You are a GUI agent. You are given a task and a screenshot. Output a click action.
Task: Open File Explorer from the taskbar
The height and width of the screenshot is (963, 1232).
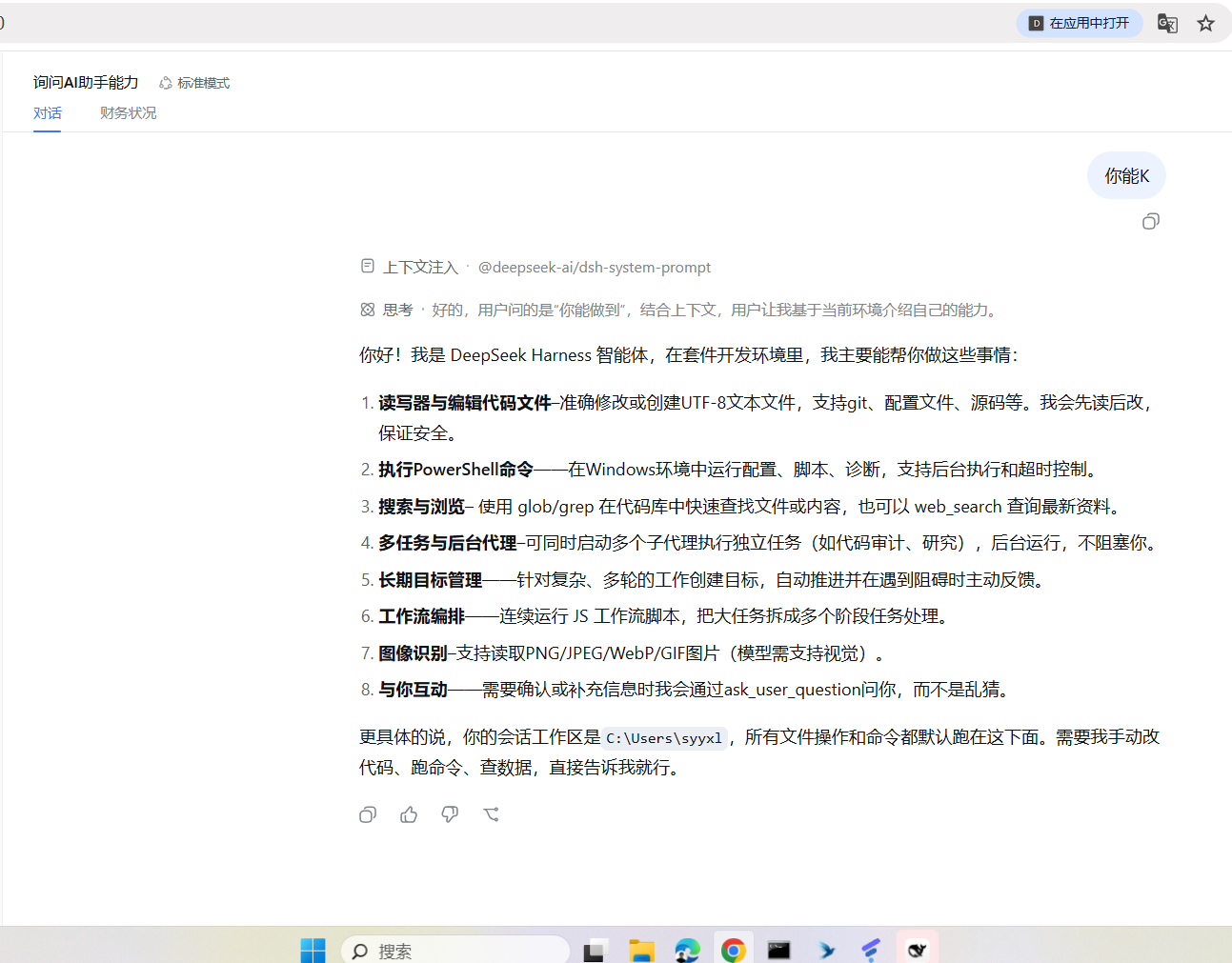click(x=641, y=950)
